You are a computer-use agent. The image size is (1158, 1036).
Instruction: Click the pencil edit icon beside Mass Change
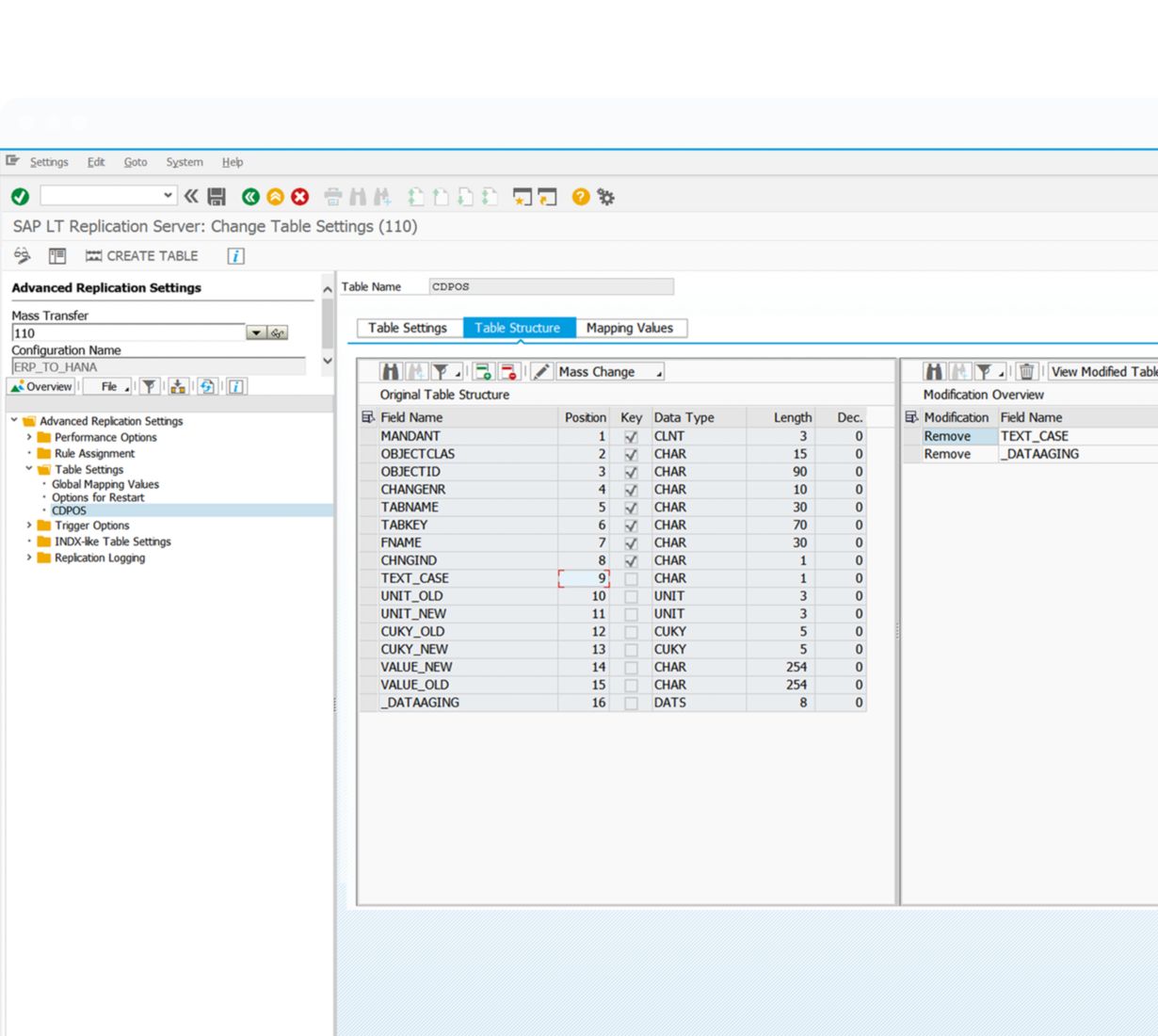coord(540,372)
